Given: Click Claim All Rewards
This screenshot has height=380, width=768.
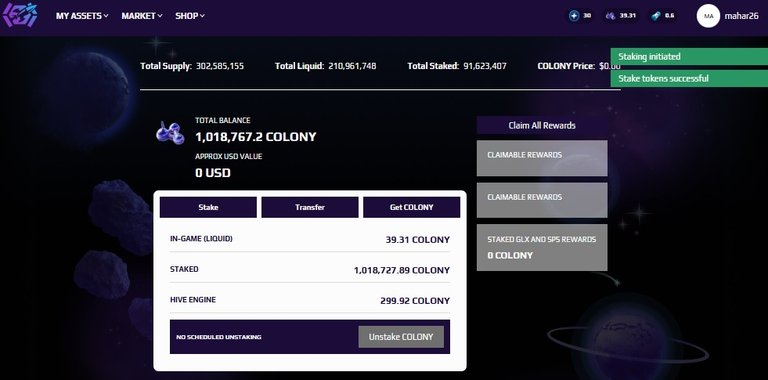Looking at the screenshot, I should click(542, 125).
